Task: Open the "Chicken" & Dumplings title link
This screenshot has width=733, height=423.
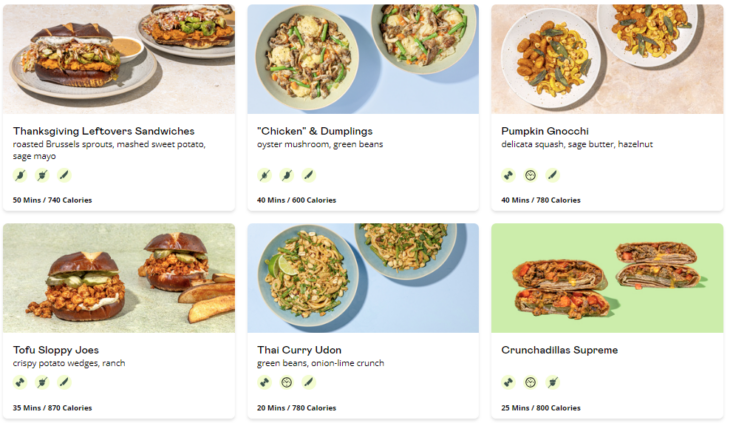Action: [315, 131]
